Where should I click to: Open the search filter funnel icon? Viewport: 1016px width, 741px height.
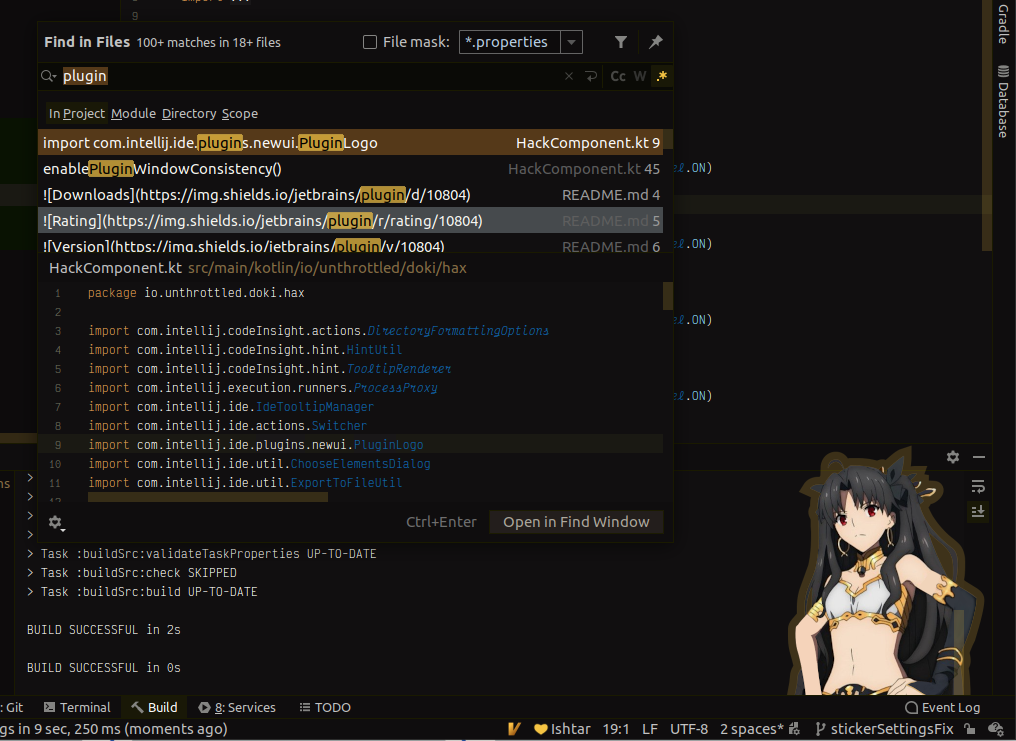tap(620, 42)
